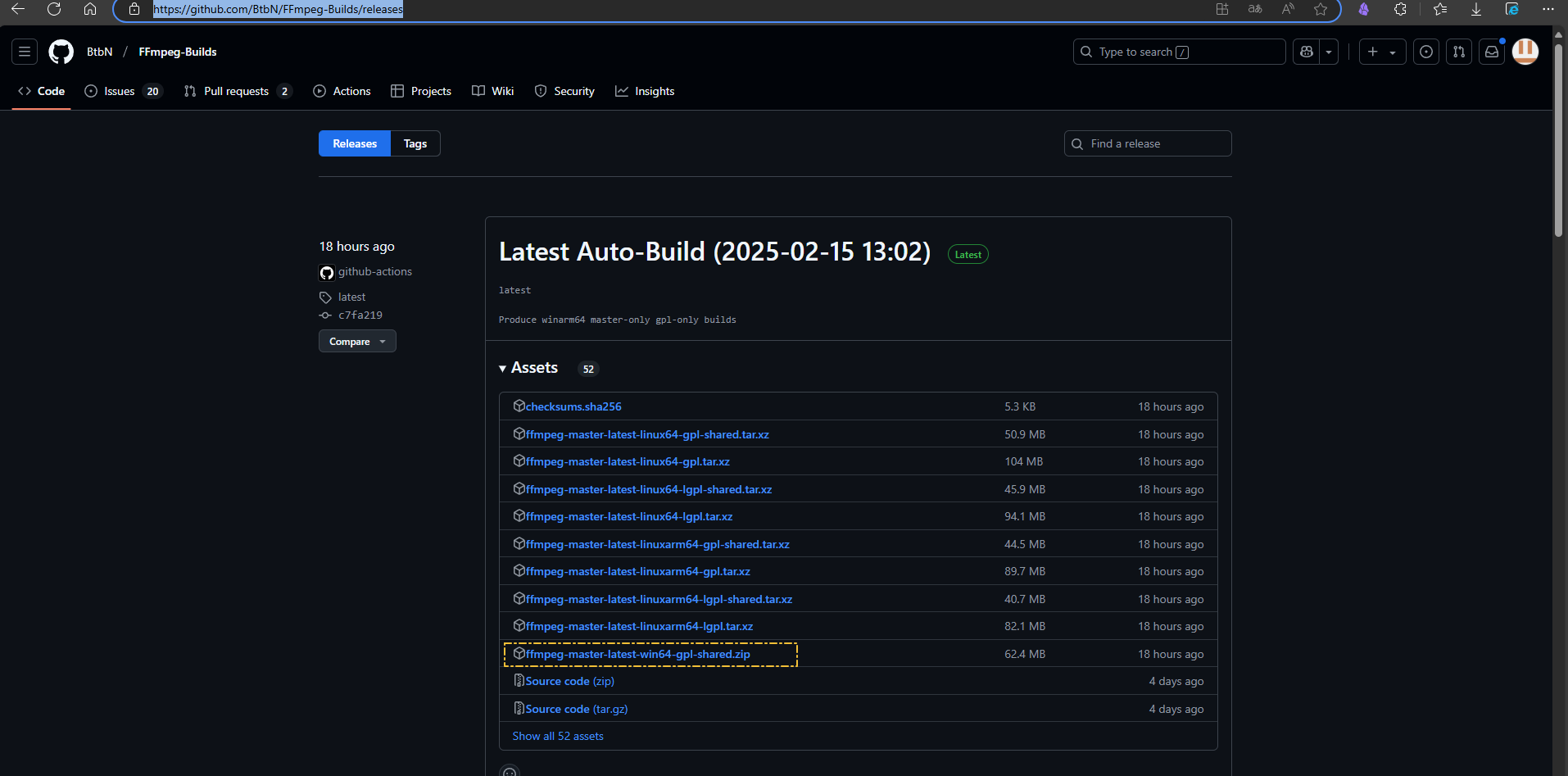The height and width of the screenshot is (776, 1568).
Task: Click the BtbN owner link
Action: click(100, 52)
